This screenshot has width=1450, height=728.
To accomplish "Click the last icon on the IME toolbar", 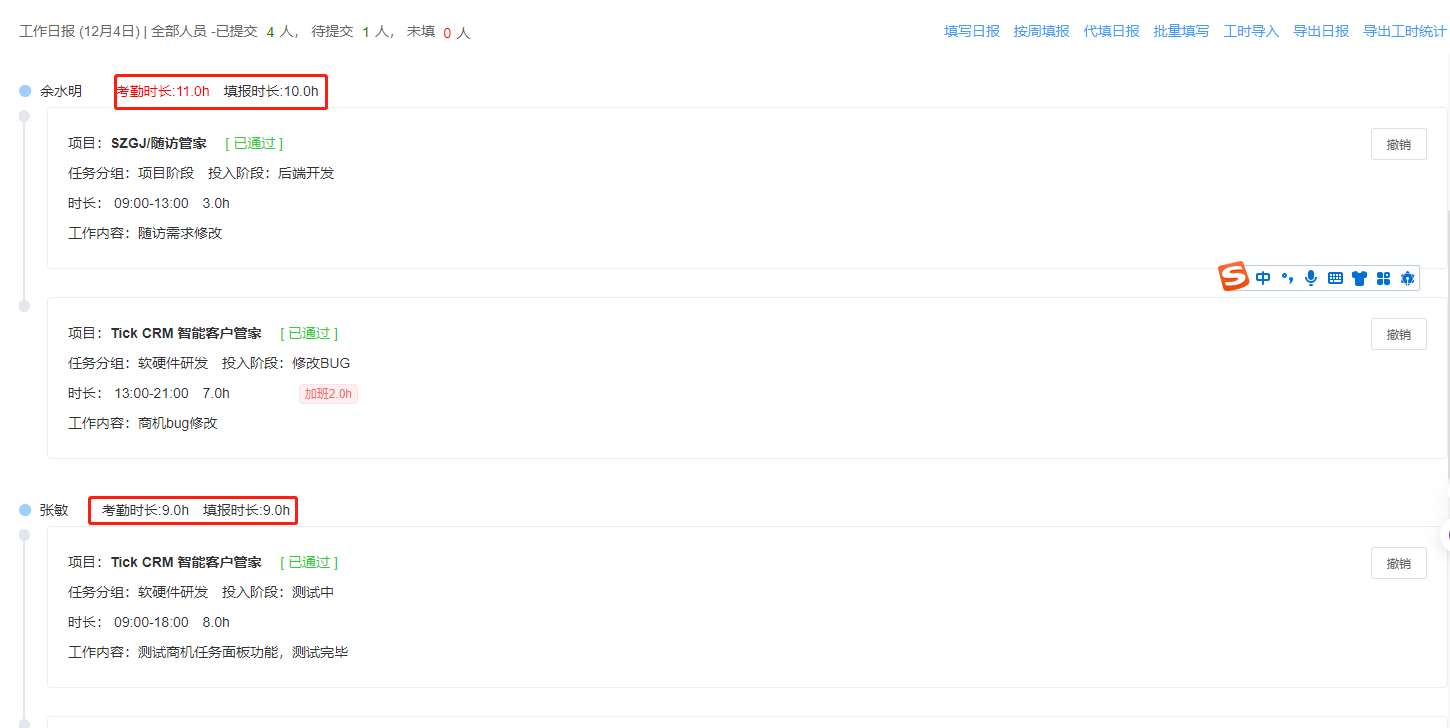I will (x=1408, y=278).
